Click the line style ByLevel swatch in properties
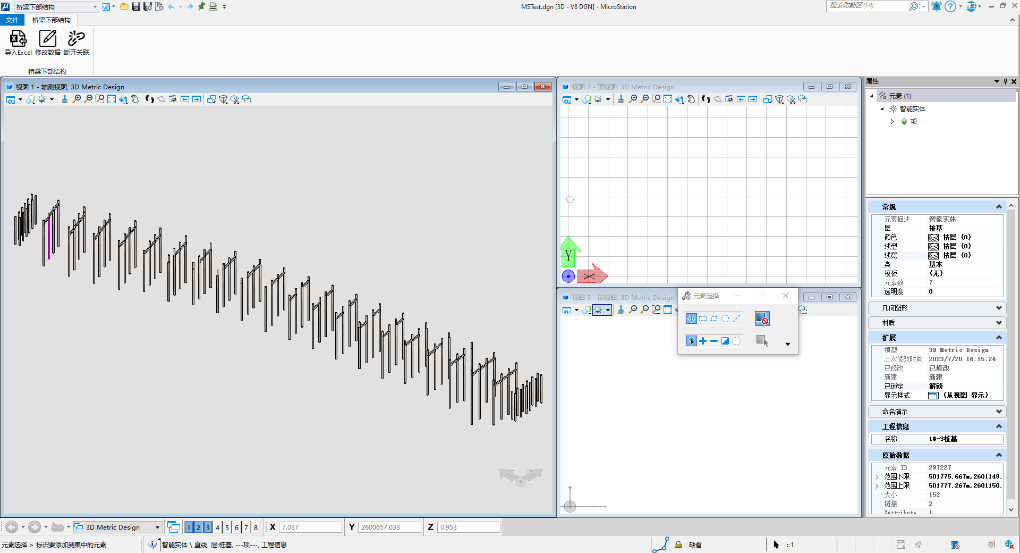This screenshot has width=1020, height=553. tap(933, 247)
